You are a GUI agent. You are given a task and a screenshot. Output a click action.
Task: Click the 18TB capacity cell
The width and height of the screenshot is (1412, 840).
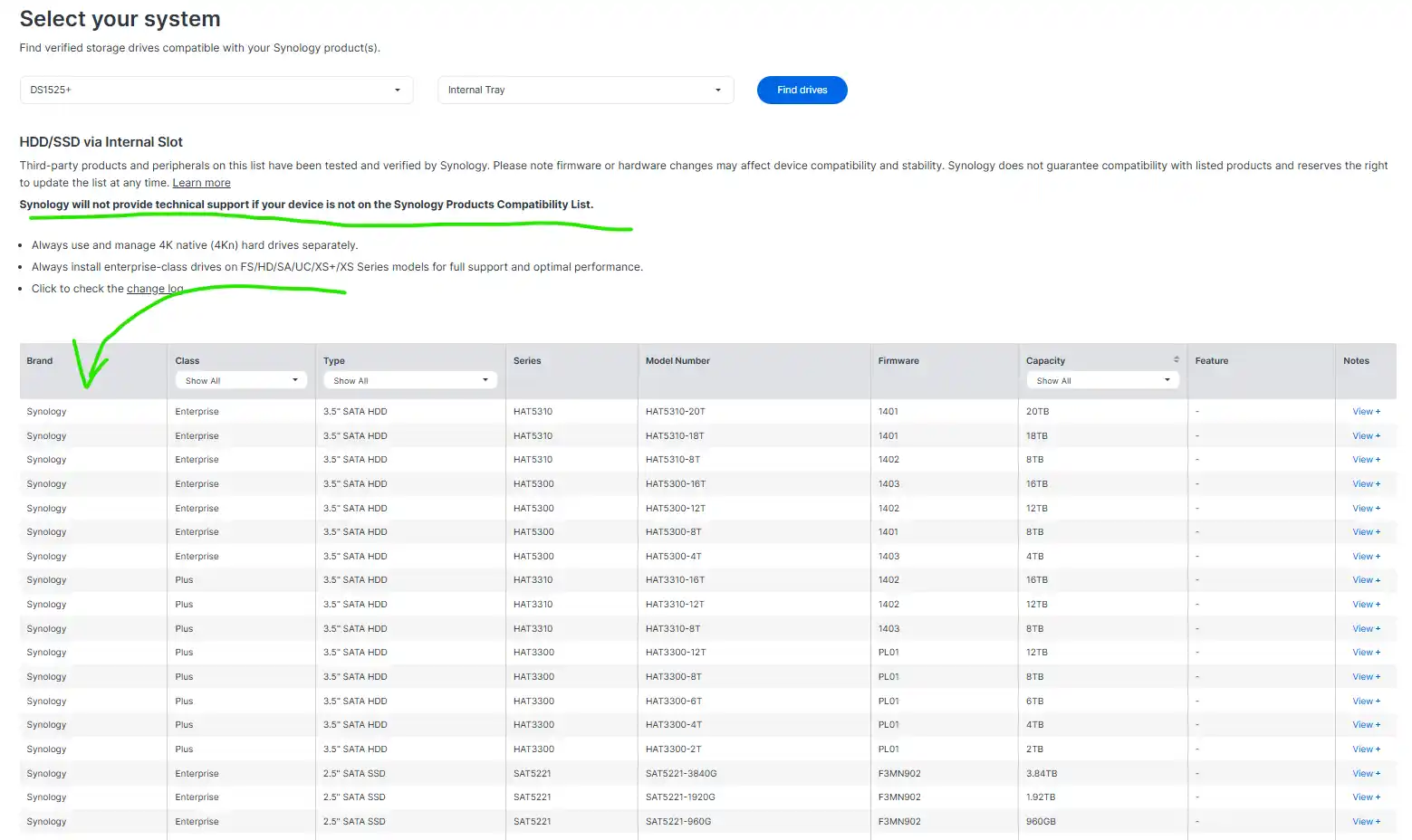pyautogui.click(x=1037, y=436)
